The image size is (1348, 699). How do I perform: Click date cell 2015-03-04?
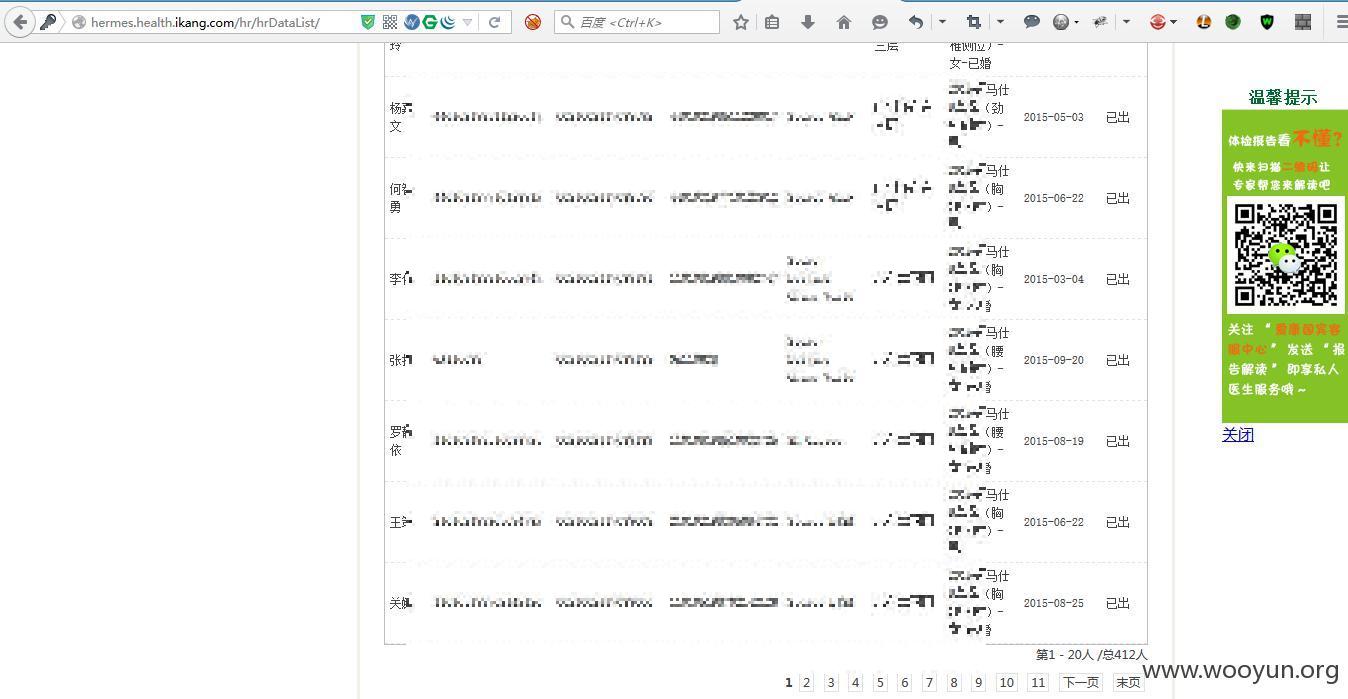point(1053,279)
